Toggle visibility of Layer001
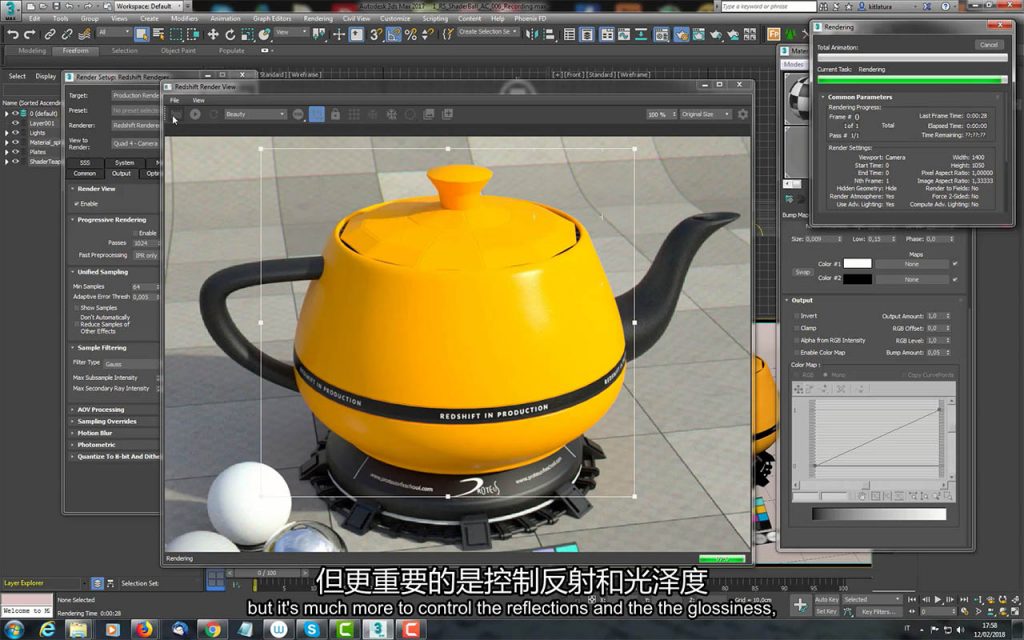 pyautogui.click(x=16, y=123)
